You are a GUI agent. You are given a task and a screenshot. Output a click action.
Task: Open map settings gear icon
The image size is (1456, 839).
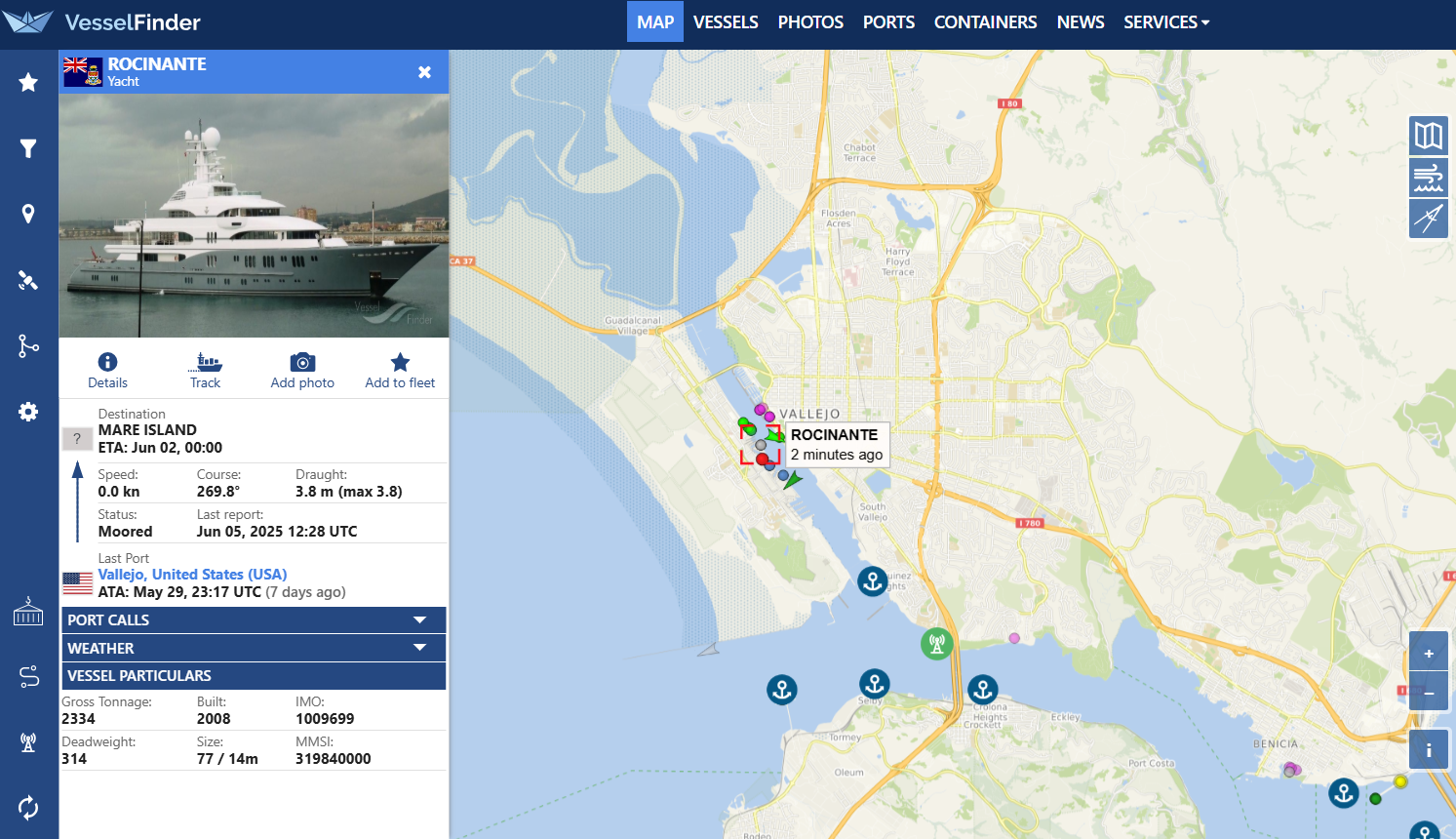coord(28,412)
